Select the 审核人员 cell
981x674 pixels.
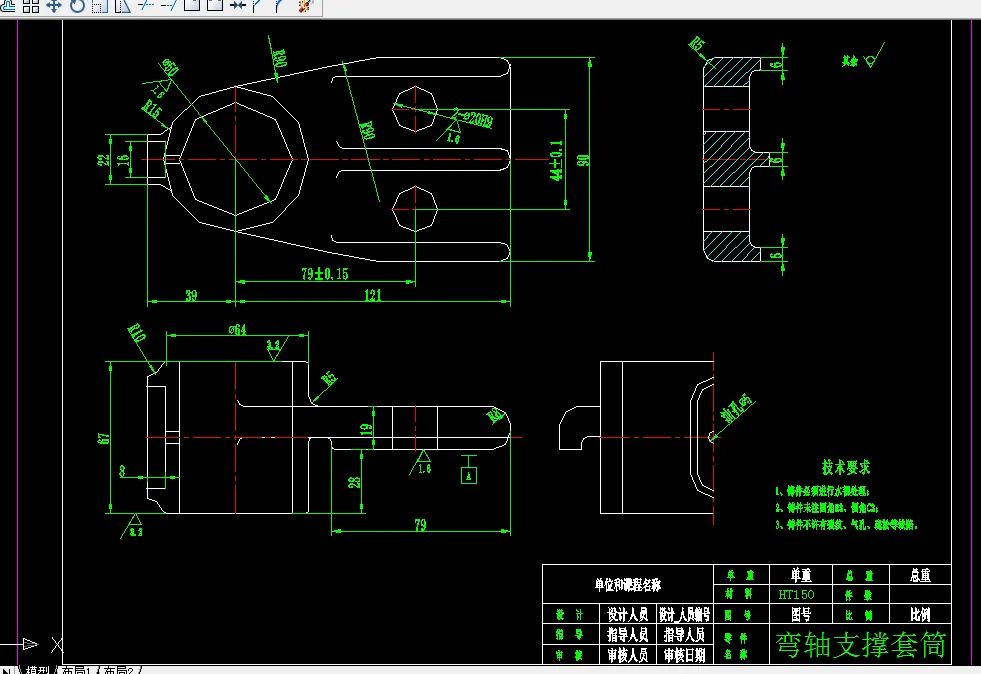pyautogui.click(x=628, y=655)
